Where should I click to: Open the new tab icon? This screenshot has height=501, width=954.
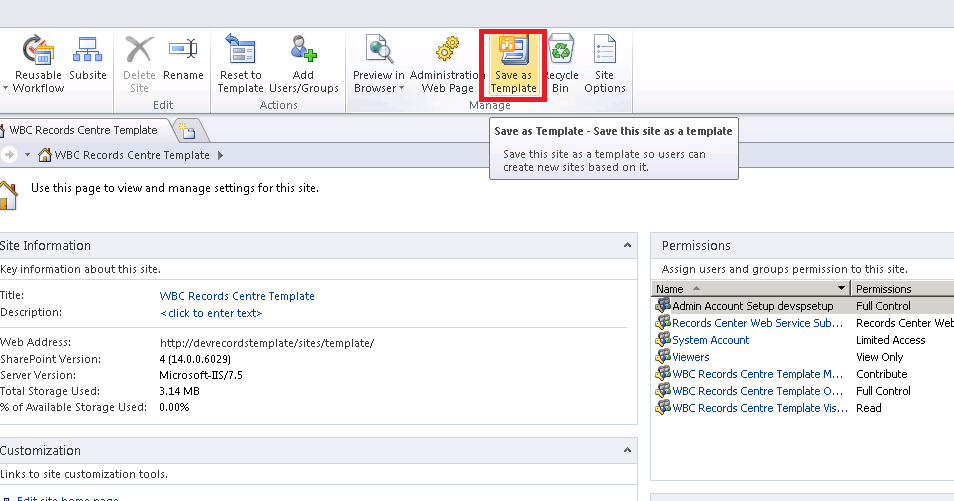click(188, 131)
